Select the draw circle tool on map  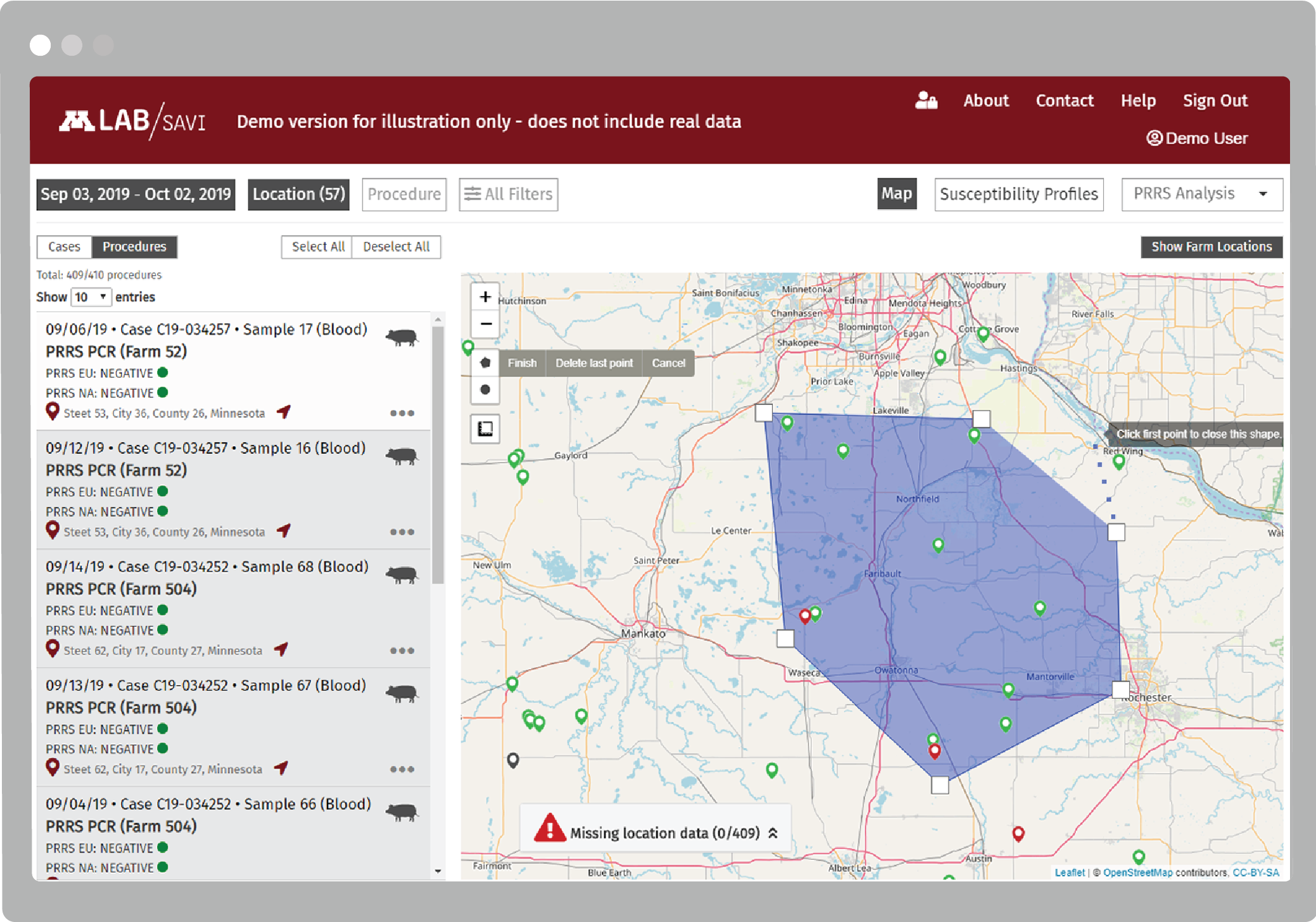485,390
